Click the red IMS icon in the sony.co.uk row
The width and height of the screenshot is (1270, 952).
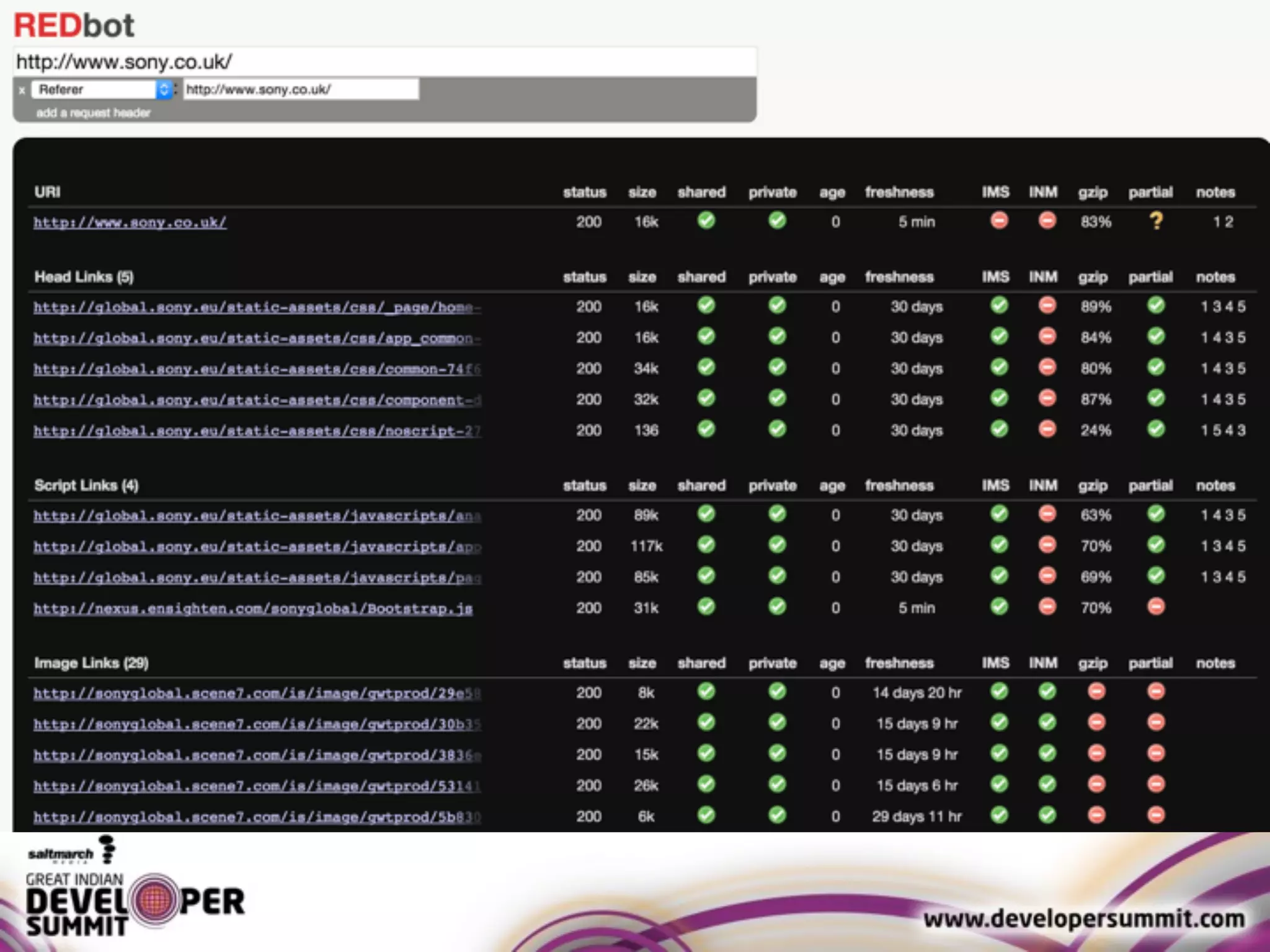pyautogui.click(x=998, y=221)
